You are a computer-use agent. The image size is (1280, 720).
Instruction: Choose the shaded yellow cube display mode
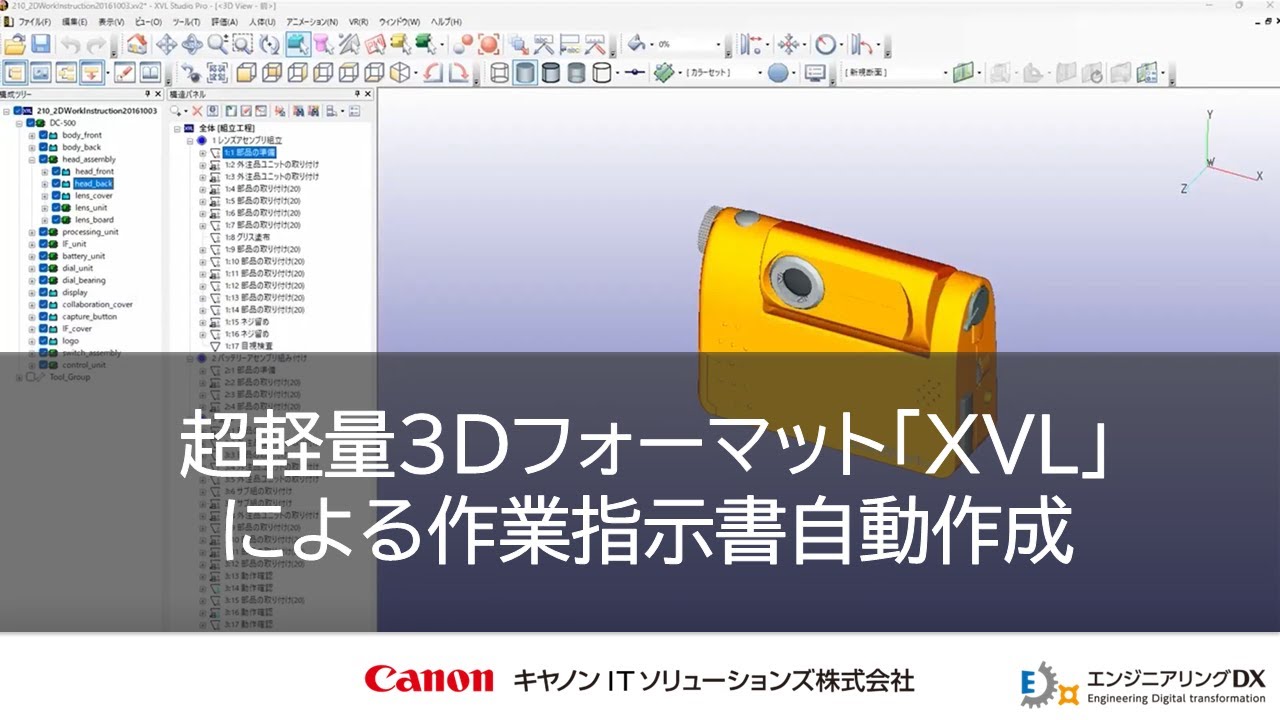(245, 72)
